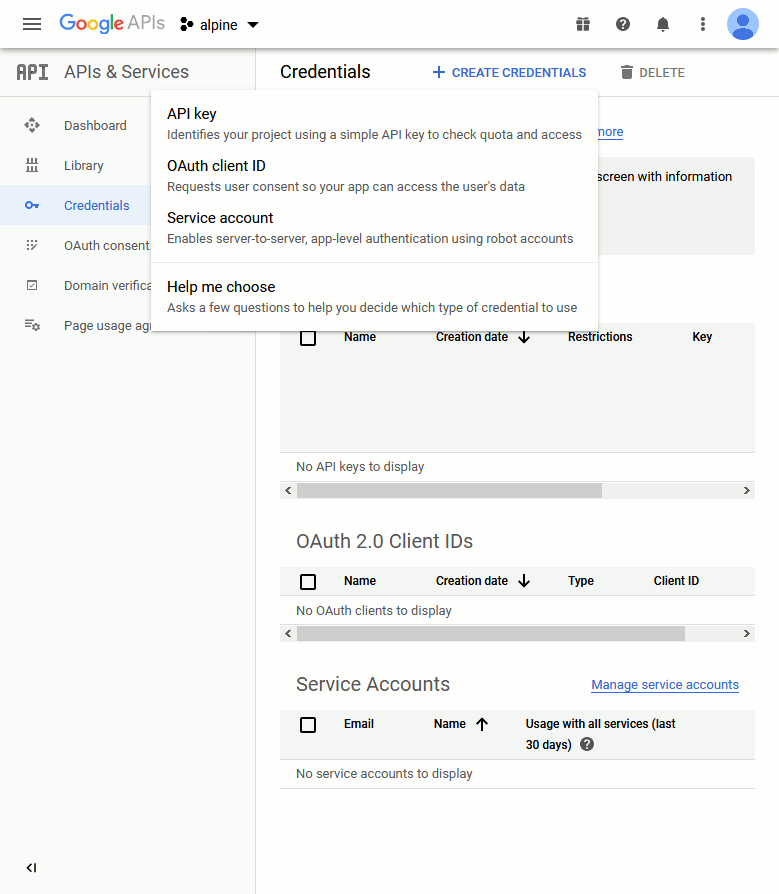779x894 pixels.
Task: Click the Client ID column header
Action: pos(676,581)
